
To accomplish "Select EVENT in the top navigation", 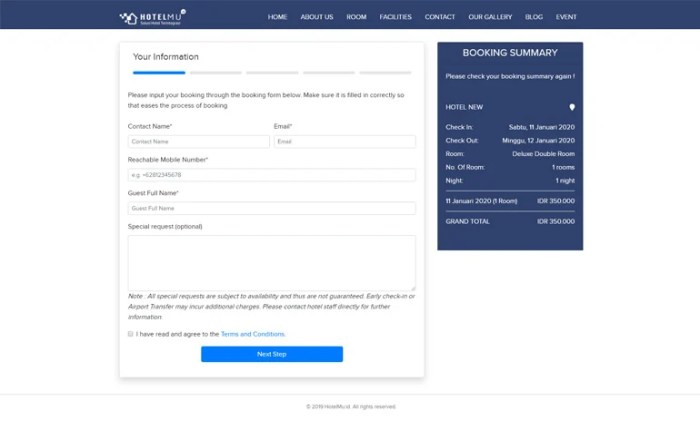I will click(566, 17).
